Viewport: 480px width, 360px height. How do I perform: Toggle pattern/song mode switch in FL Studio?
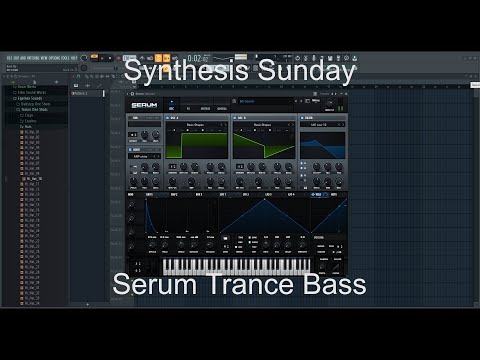coord(94,58)
